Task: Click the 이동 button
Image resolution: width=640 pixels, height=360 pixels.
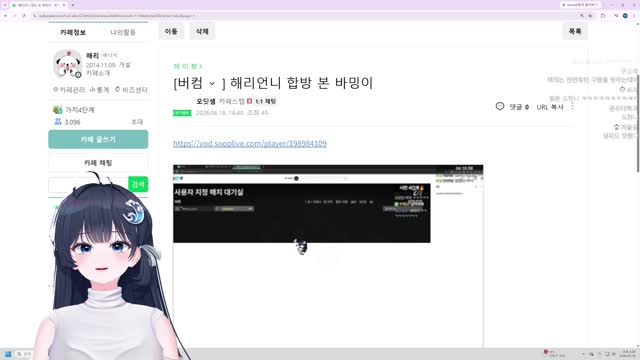Action: pyautogui.click(x=171, y=31)
